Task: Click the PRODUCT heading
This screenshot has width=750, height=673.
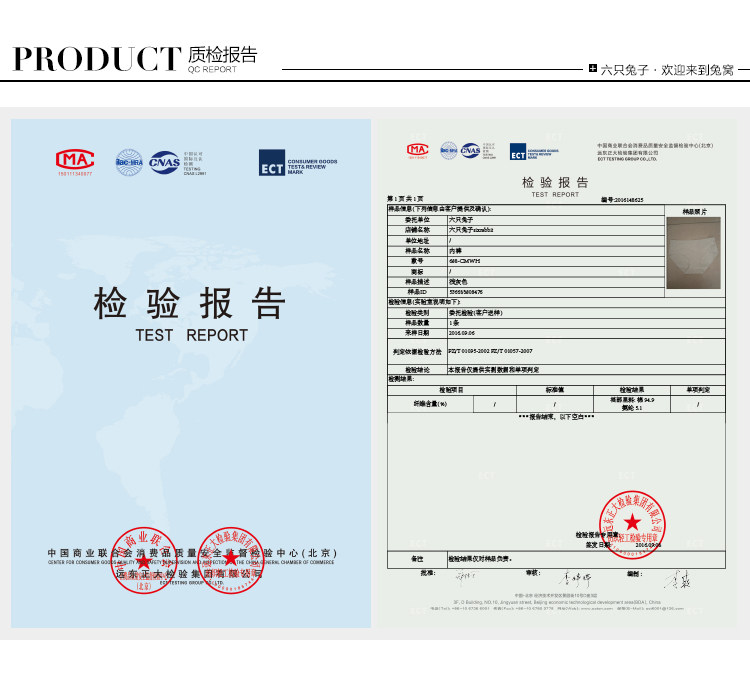Action: click(x=97, y=59)
